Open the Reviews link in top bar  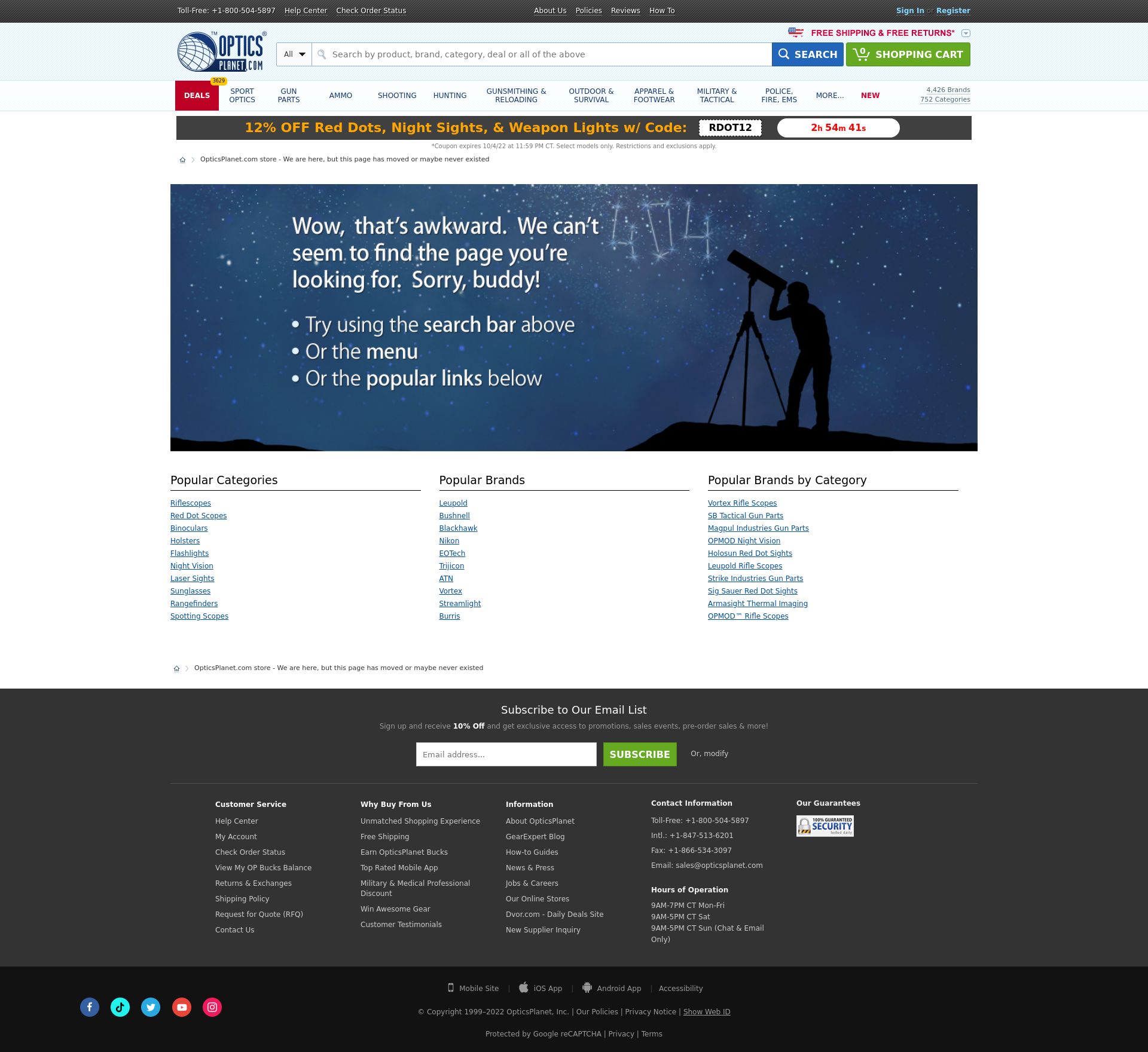click(625, 11)
